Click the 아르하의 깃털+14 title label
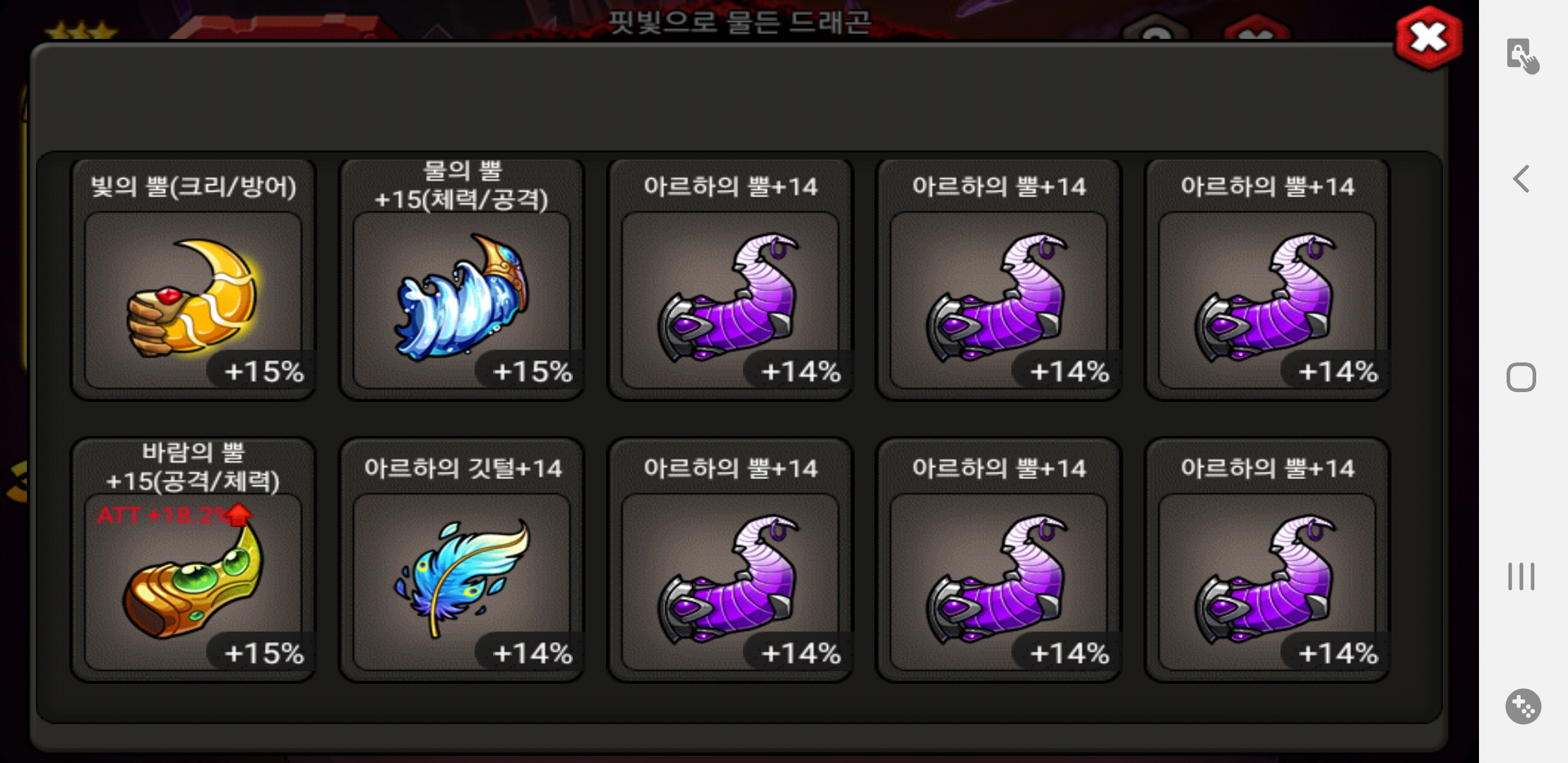The width and height of the screenshot is (1568, 763). [463, 468]
